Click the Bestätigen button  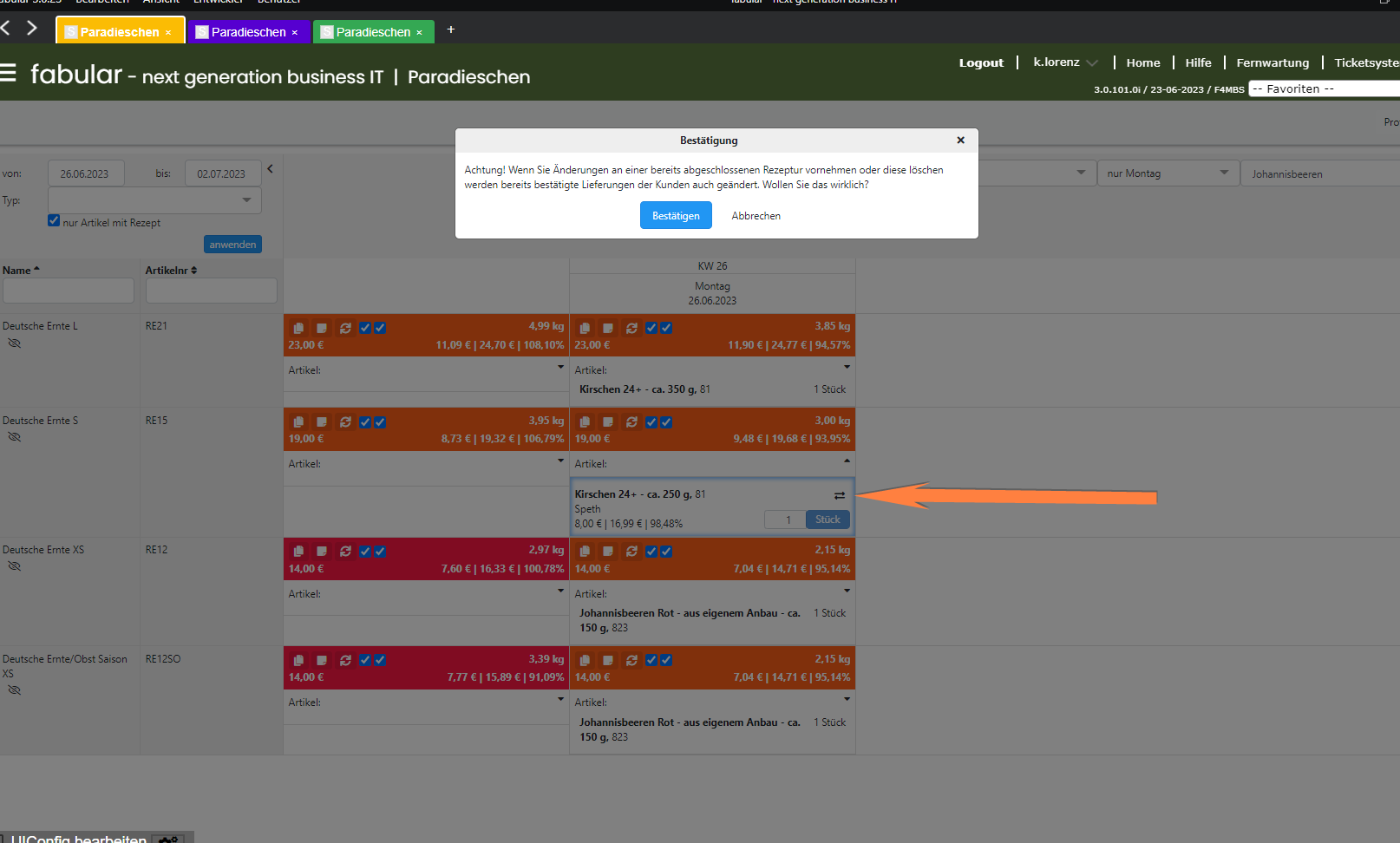click(x=675, y=216)
